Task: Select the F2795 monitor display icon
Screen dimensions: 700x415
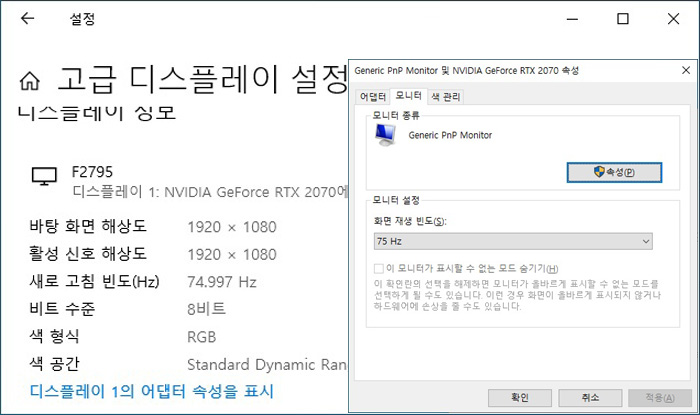Action: (44, 176)
